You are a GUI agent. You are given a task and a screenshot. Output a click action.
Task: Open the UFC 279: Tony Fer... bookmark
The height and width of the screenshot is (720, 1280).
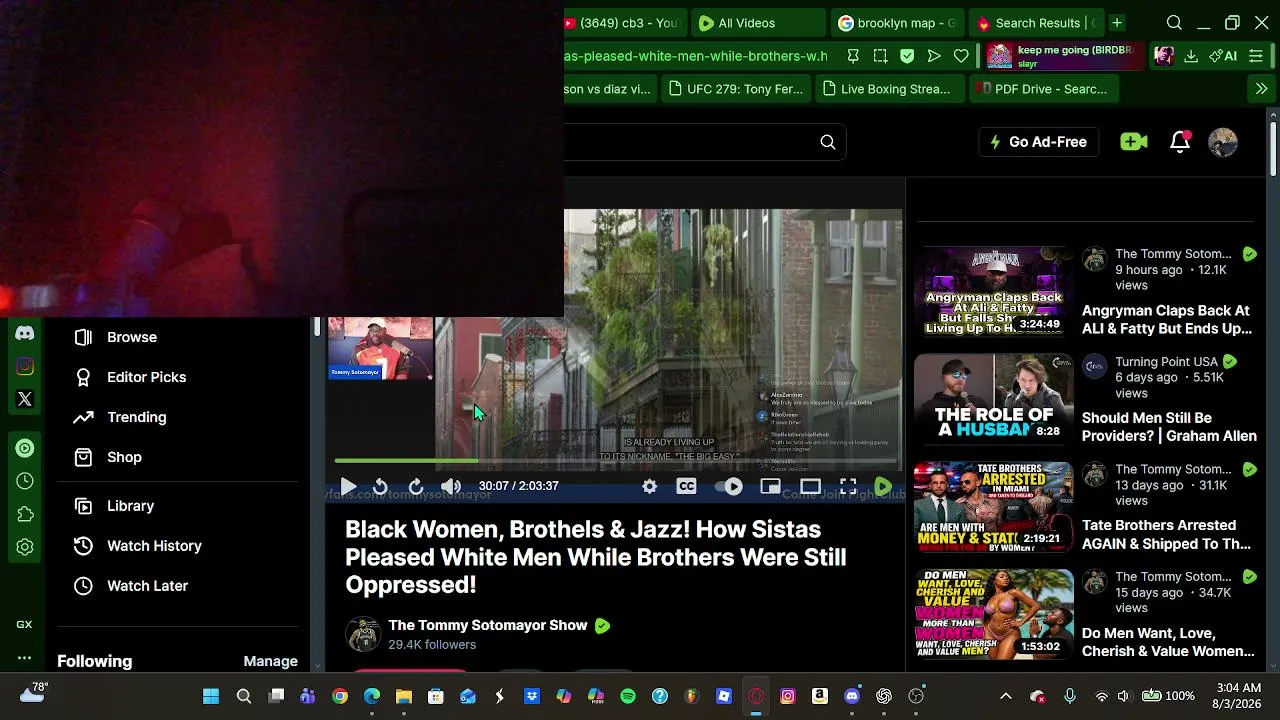pos(735,89)
